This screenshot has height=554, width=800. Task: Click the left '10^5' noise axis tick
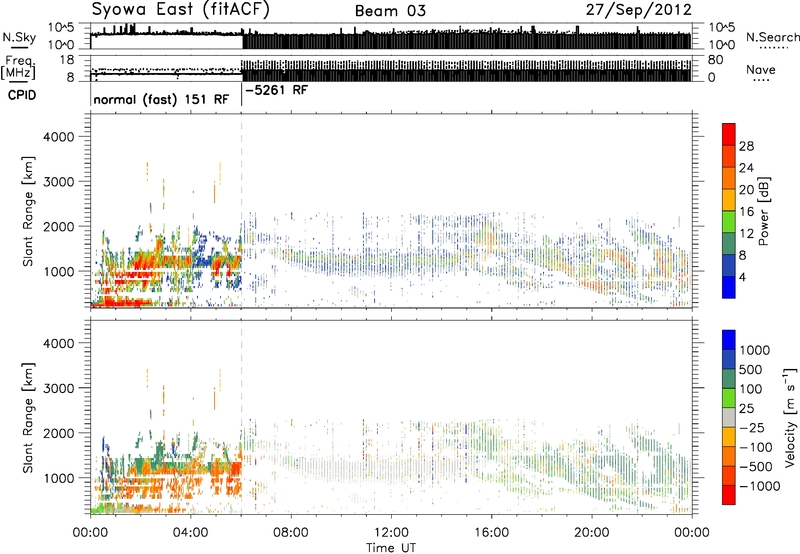coord(61,28)
